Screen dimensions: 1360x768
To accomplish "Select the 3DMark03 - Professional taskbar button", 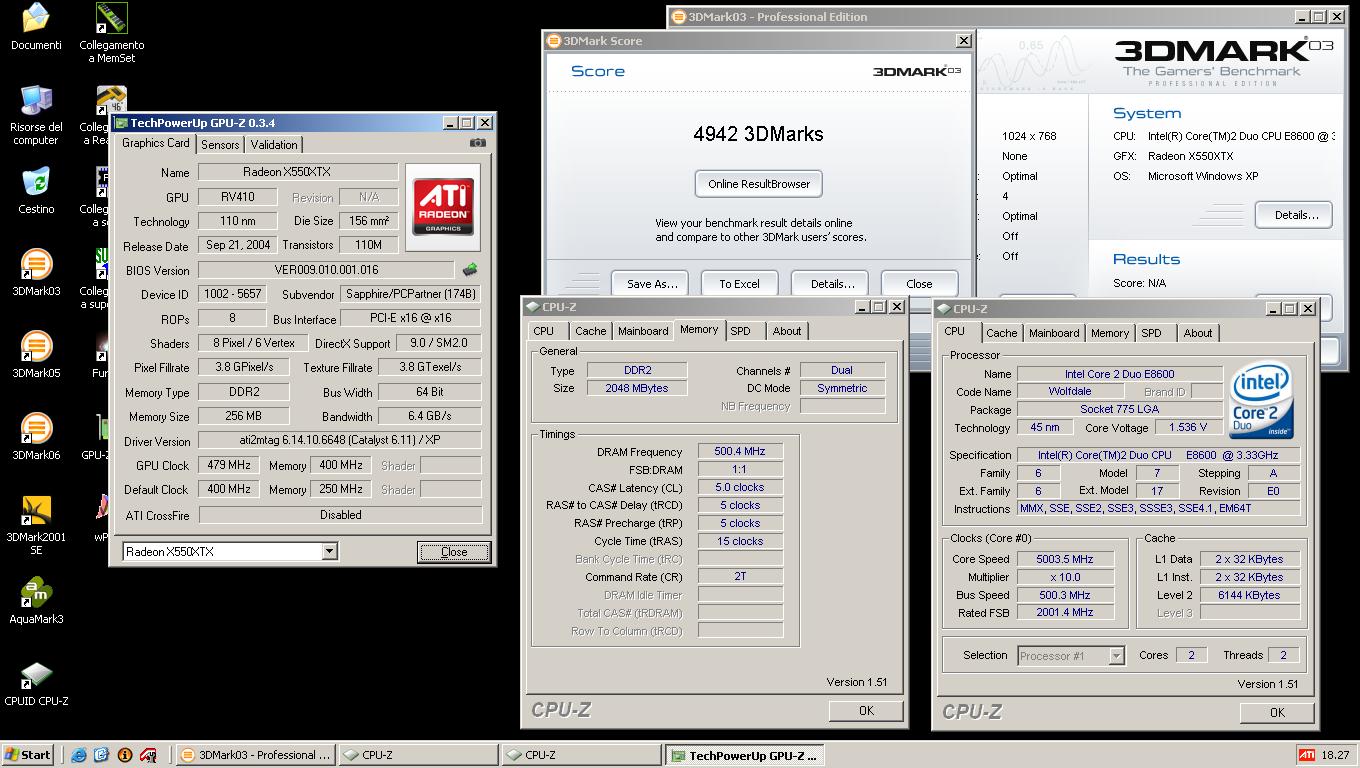I will [255, 755].
